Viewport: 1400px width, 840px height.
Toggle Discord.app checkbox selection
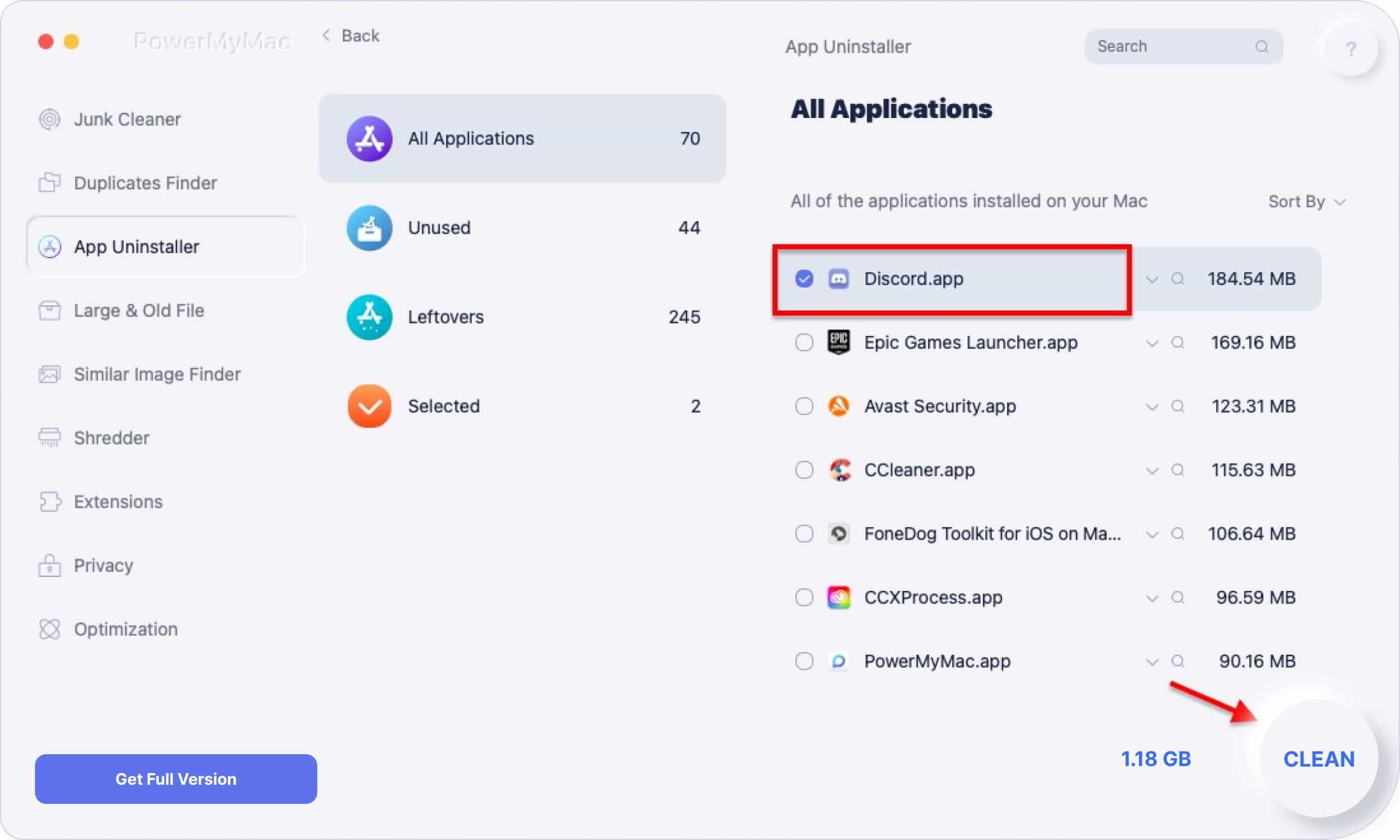click(x=804, y=278)
